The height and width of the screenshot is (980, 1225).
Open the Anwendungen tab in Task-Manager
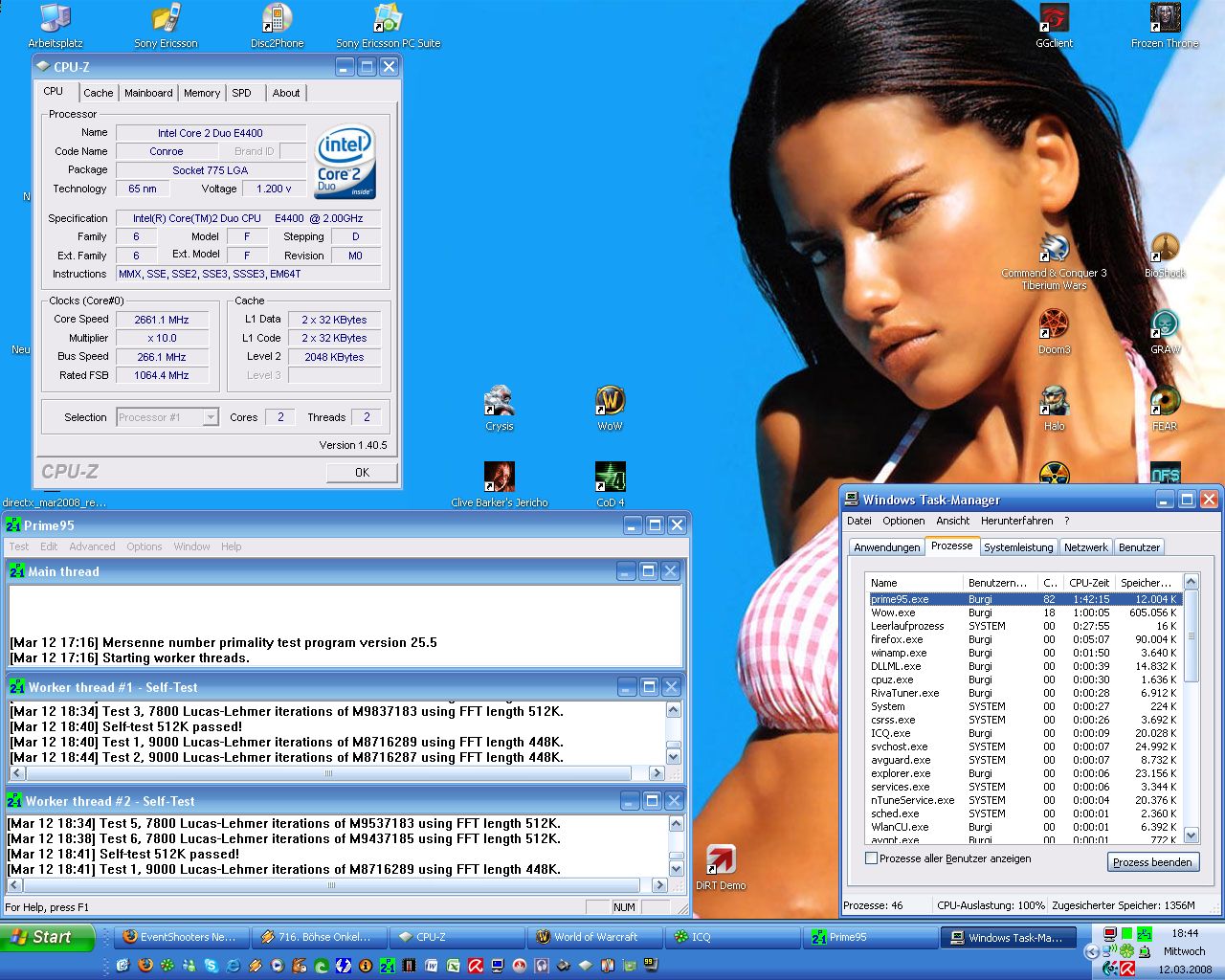click(886, 547)
